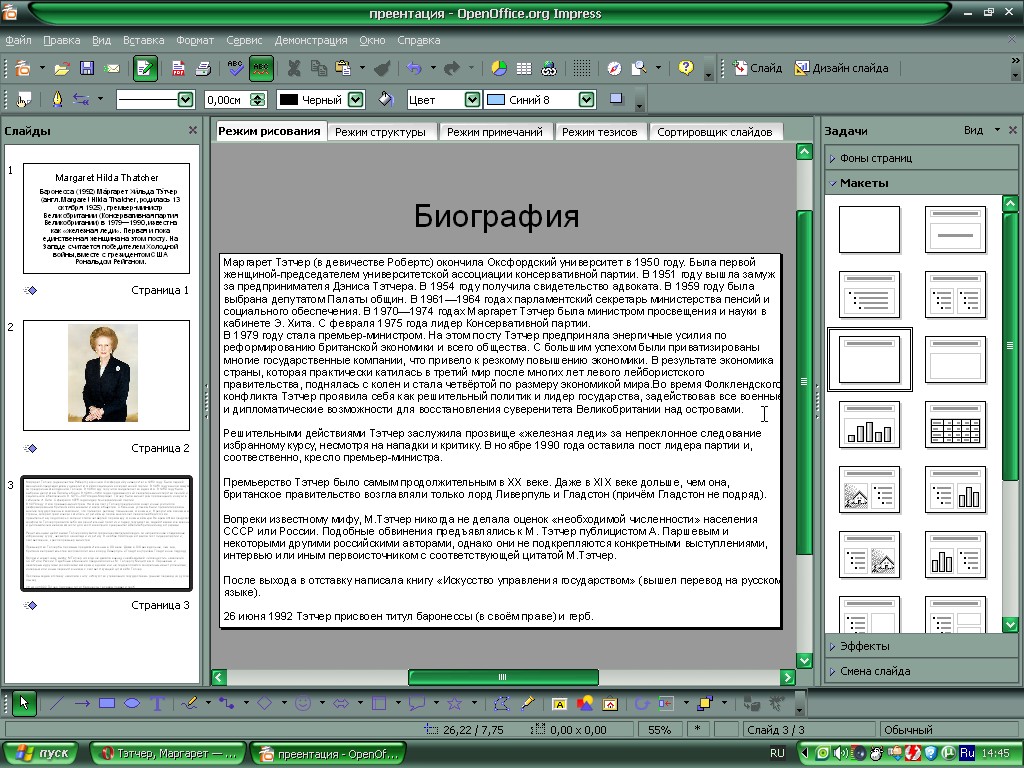Pick the Ellipse drawing tool
Screen dimensions: 1024x768
coord(132,704)
